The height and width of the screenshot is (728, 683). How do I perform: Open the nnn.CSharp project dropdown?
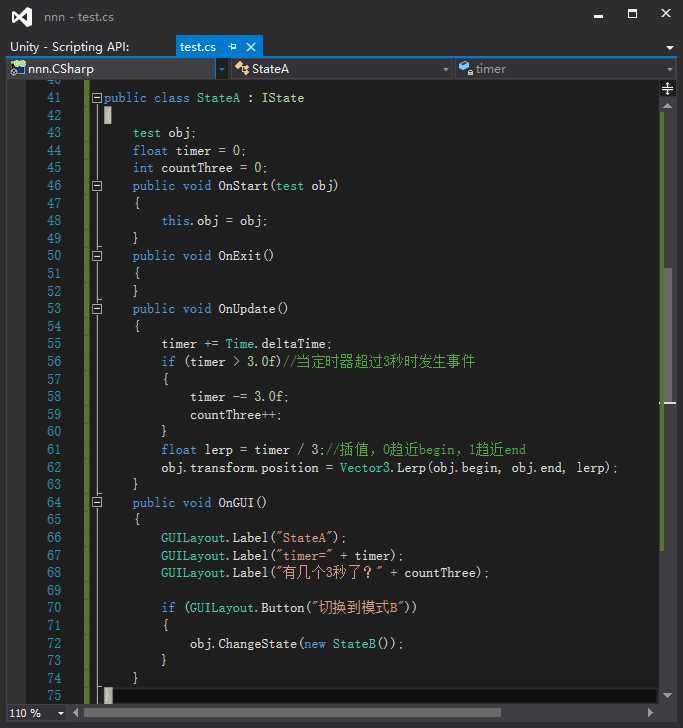(221, 69)
